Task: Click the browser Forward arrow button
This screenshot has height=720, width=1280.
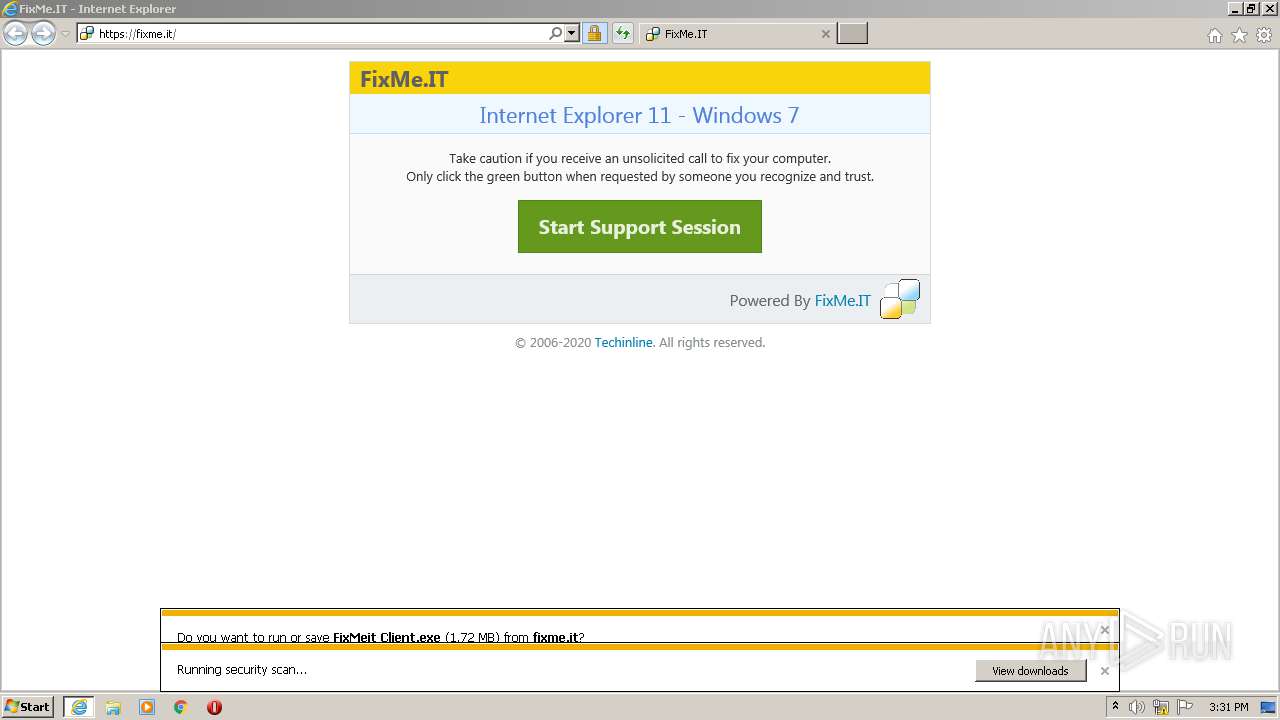Action: 43,34
